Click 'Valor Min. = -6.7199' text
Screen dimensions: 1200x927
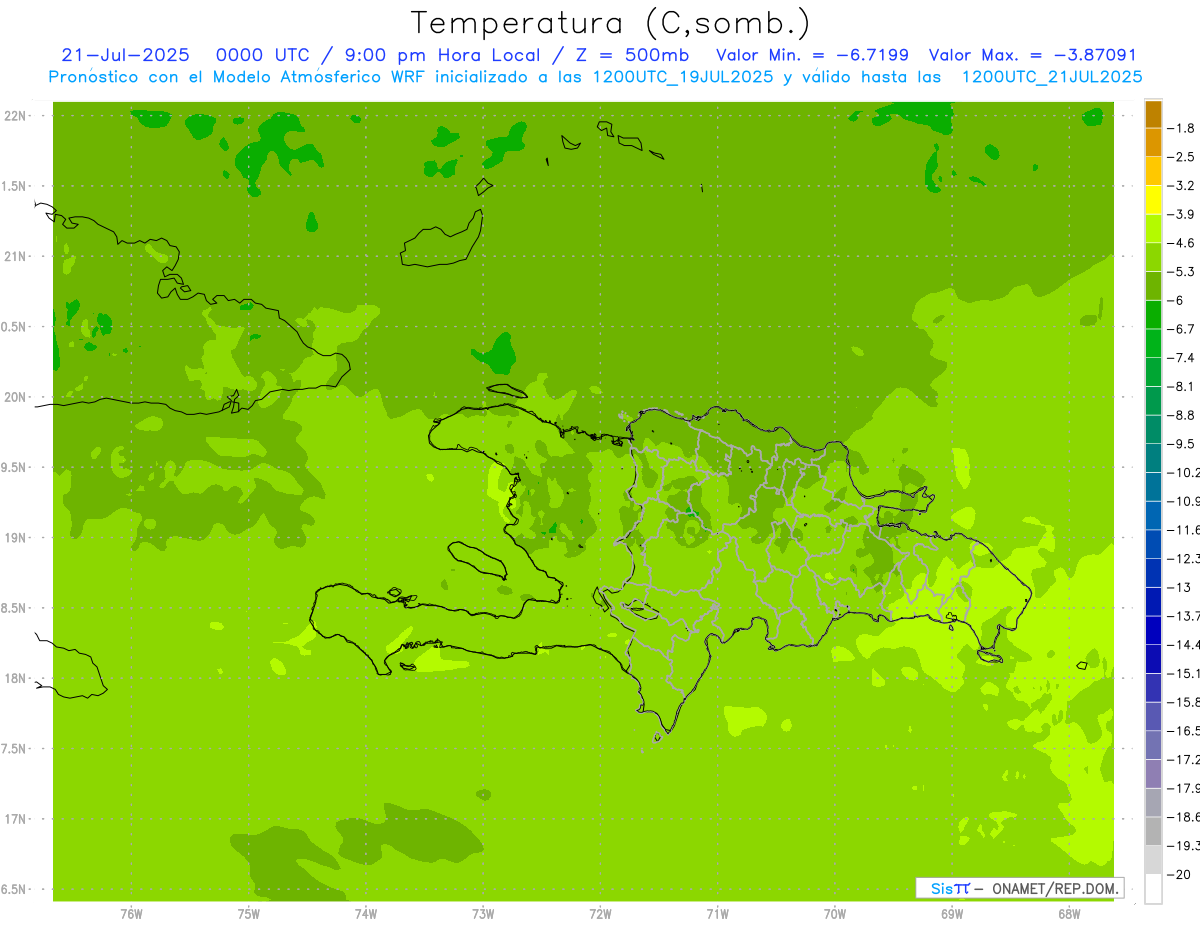point(812,55)
